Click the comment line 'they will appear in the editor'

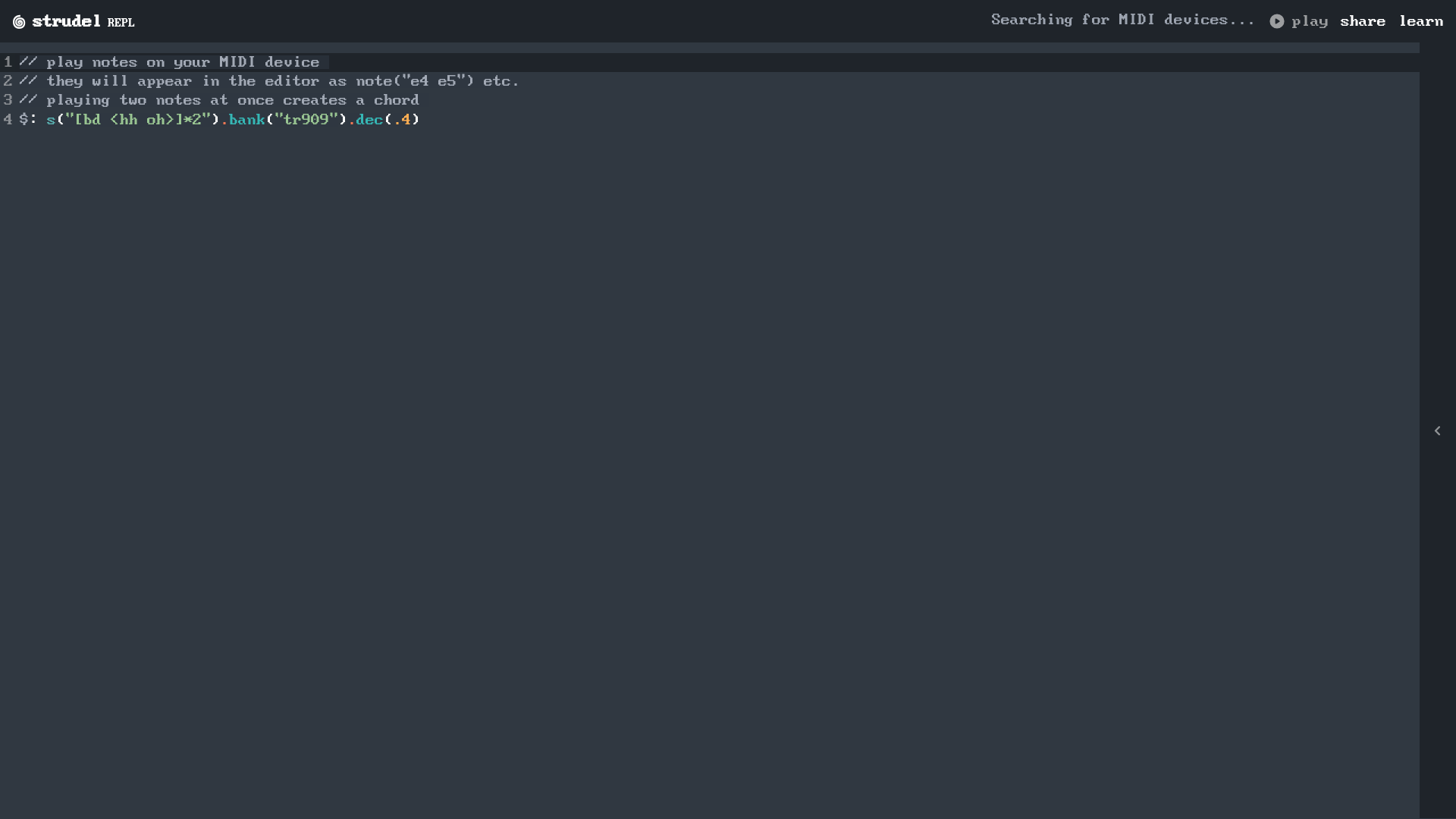[x=269, y=81]
